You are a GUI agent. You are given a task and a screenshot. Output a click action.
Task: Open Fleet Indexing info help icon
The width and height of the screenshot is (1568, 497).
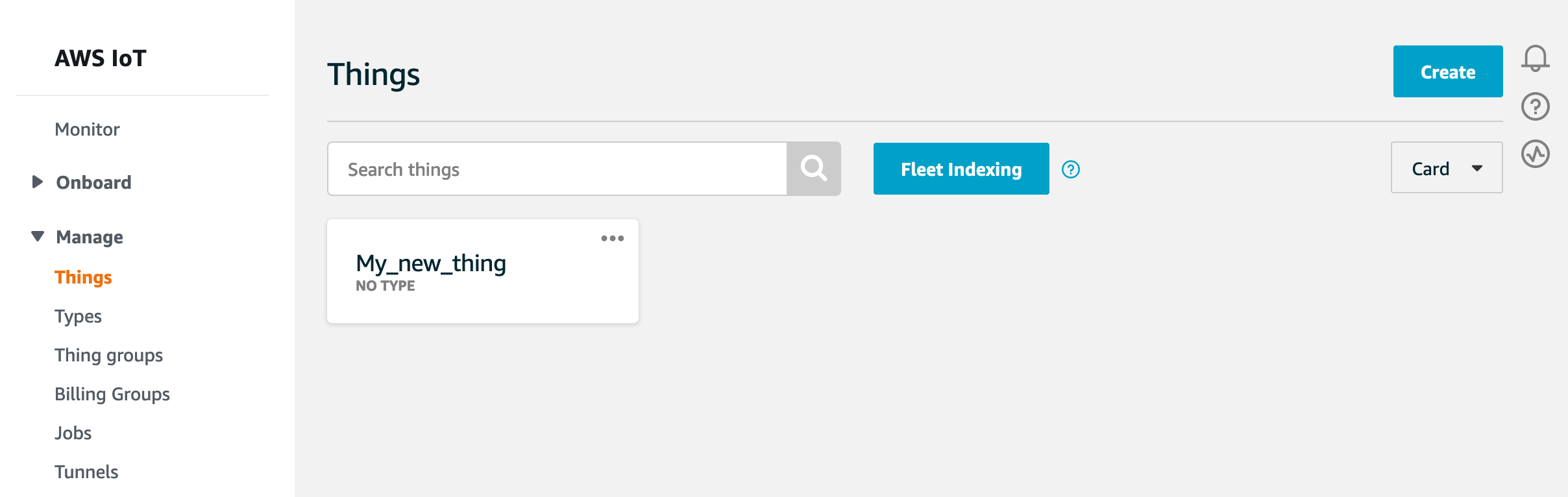(1070, 169)
